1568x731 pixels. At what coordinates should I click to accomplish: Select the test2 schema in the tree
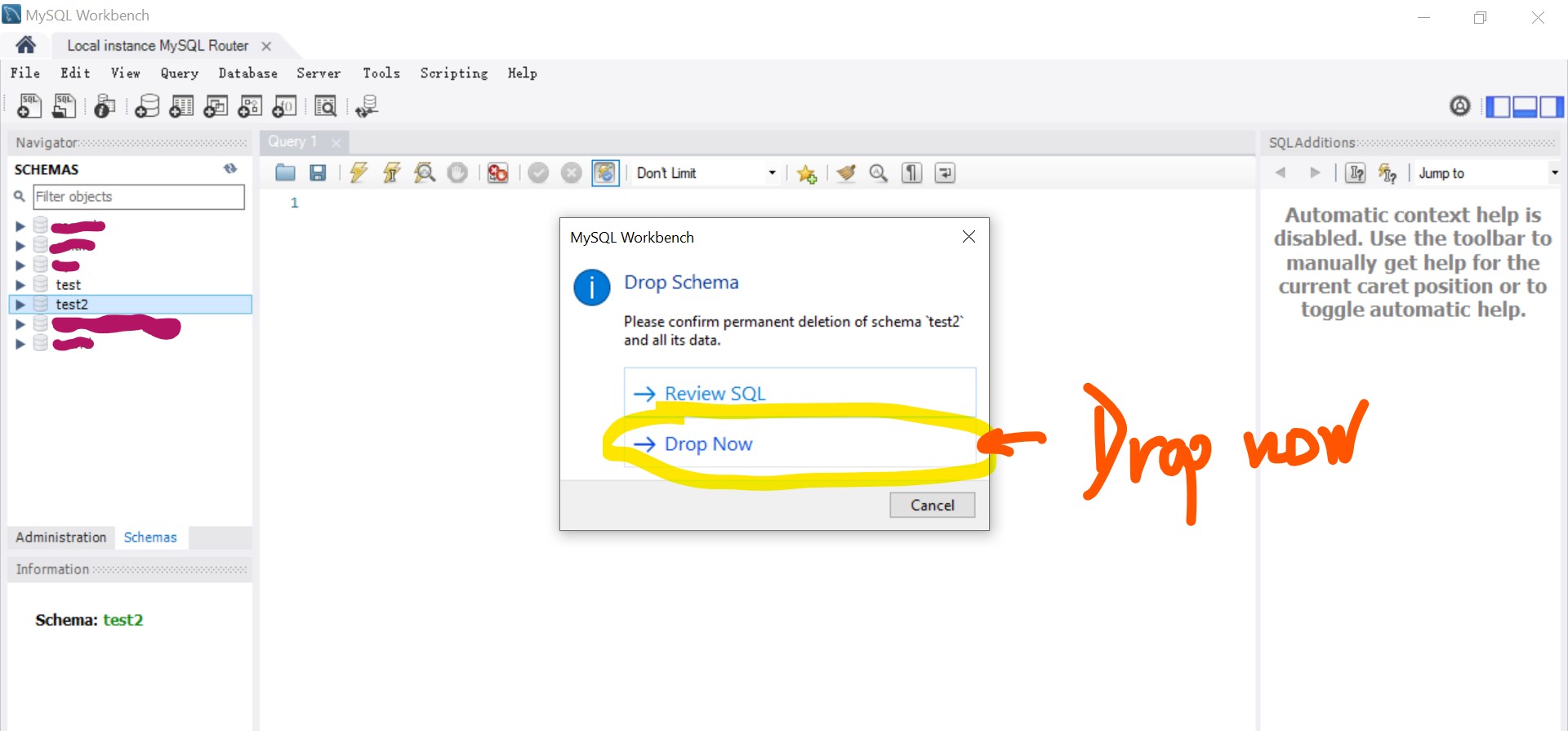(x=72, y=305)
